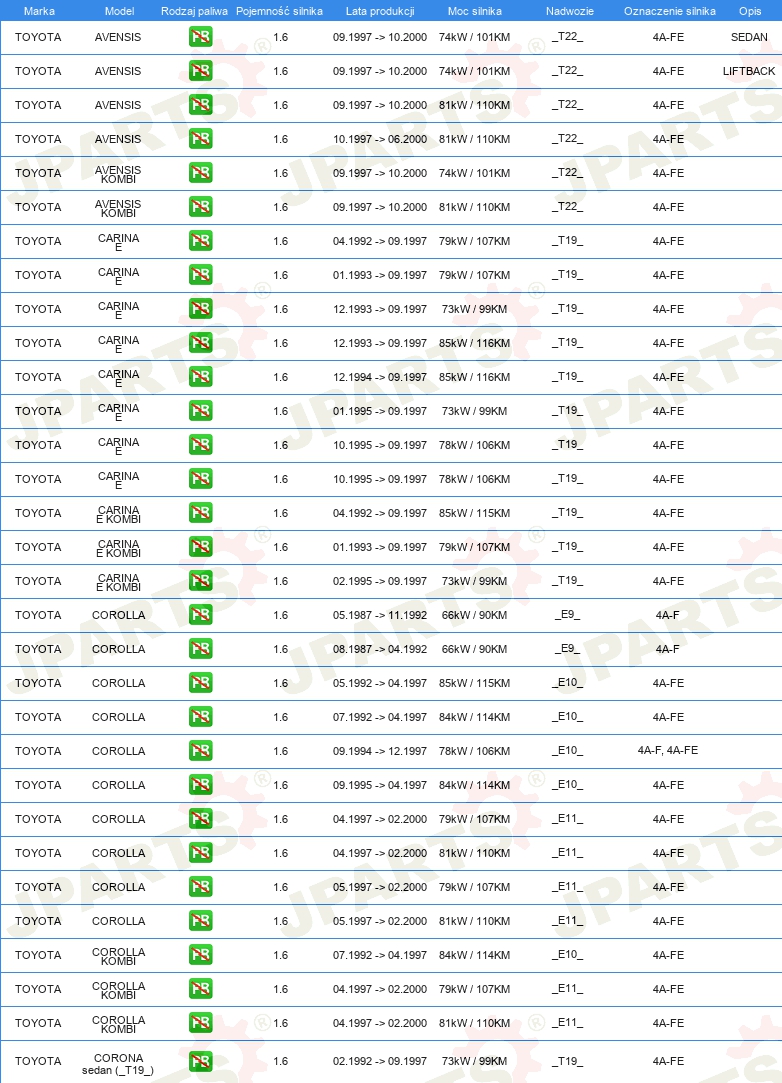
Task: Click the petrol icon in the Avensis SEDAN row
Action: tap(200, 37)
